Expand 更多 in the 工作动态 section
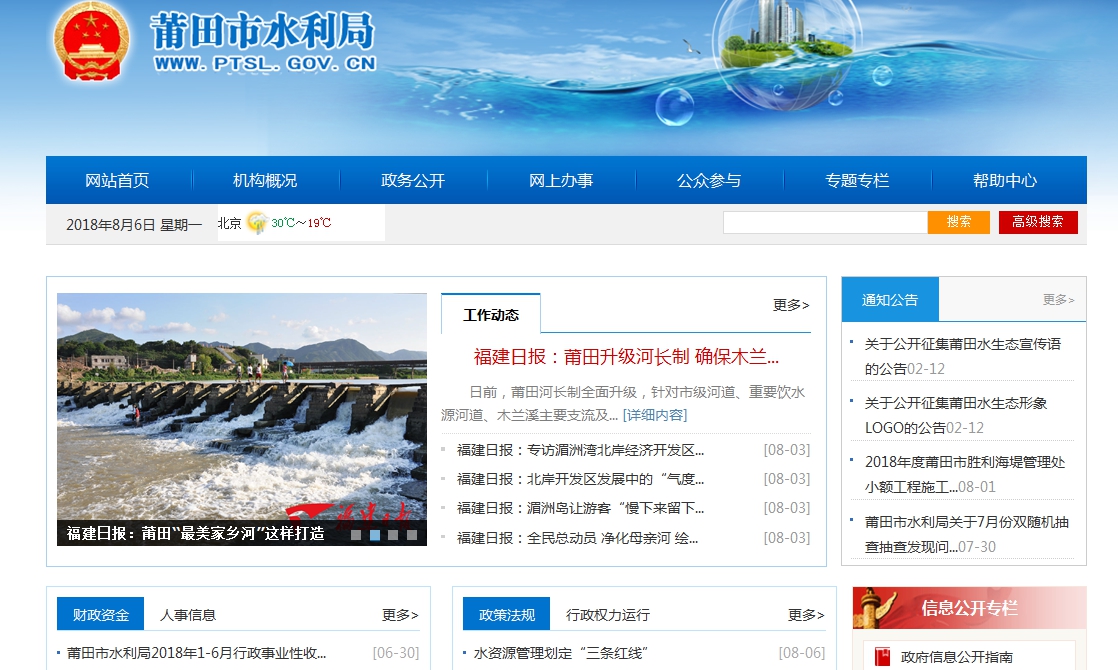1118x670 pixels. [790, 305]
